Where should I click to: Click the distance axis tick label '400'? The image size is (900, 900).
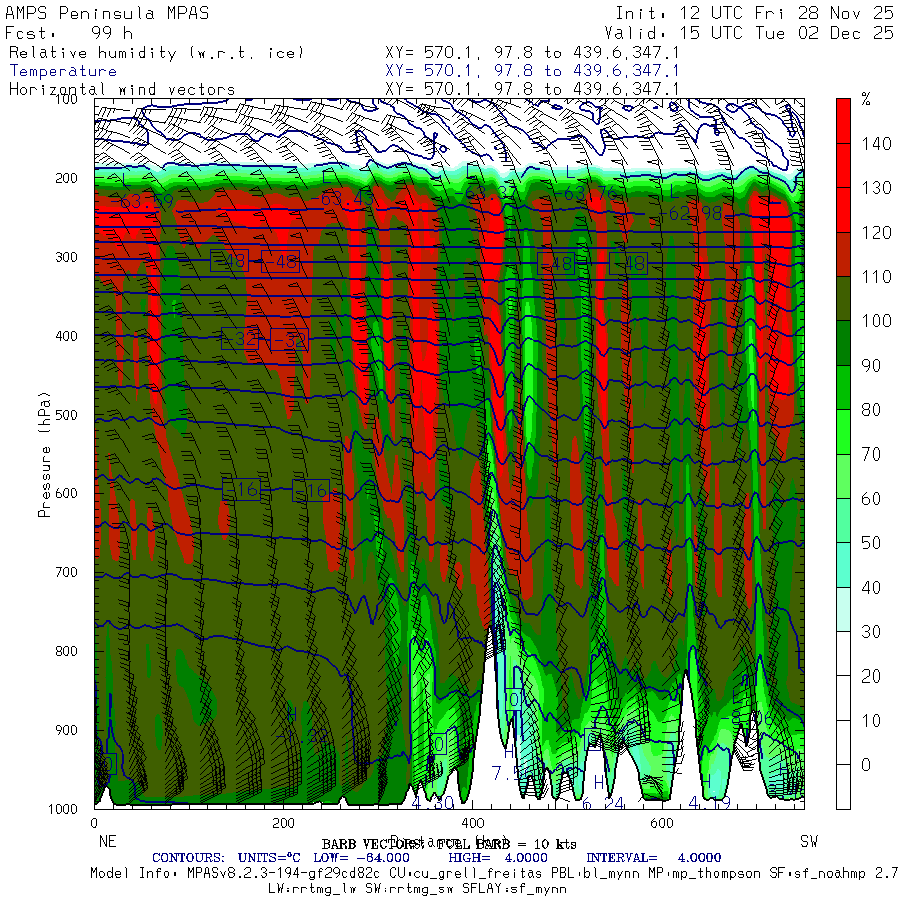click(473, 823)
